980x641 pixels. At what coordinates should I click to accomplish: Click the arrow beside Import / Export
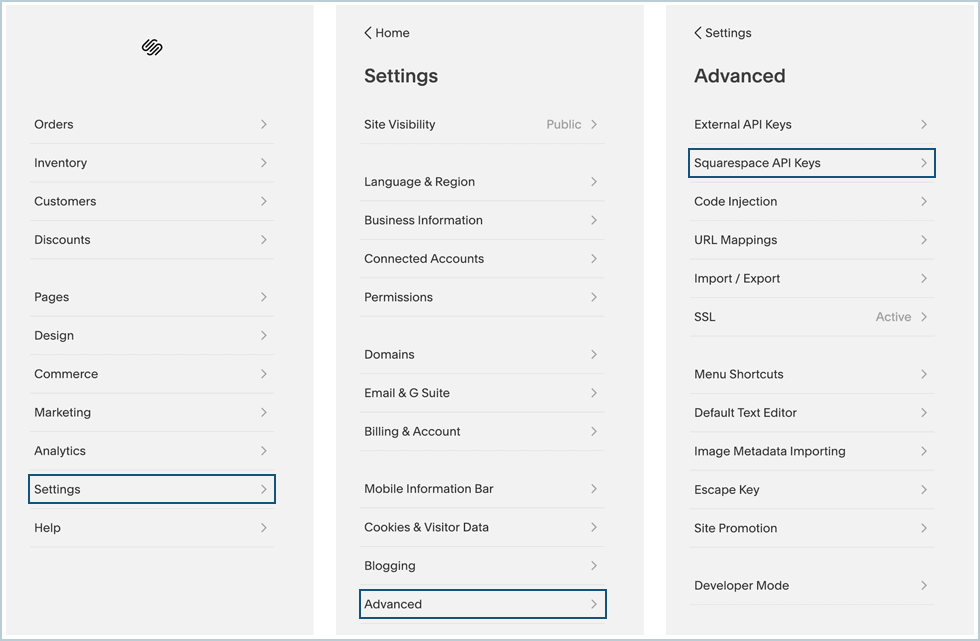click(x=924, y=278)
